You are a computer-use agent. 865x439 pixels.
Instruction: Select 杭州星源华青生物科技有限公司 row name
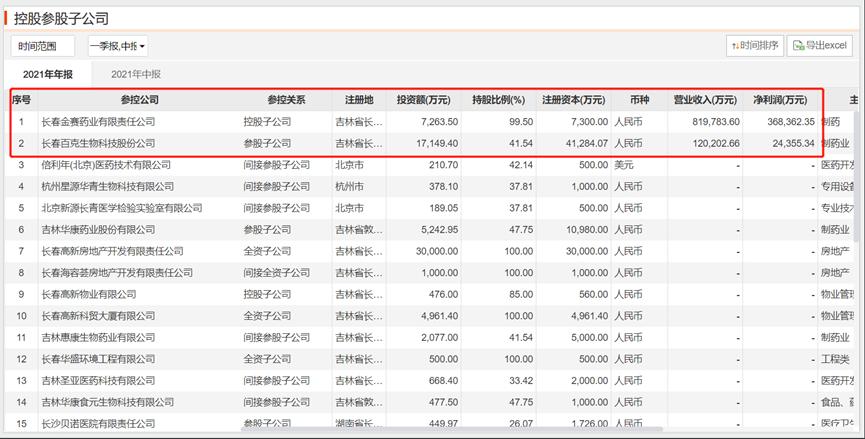108,186
